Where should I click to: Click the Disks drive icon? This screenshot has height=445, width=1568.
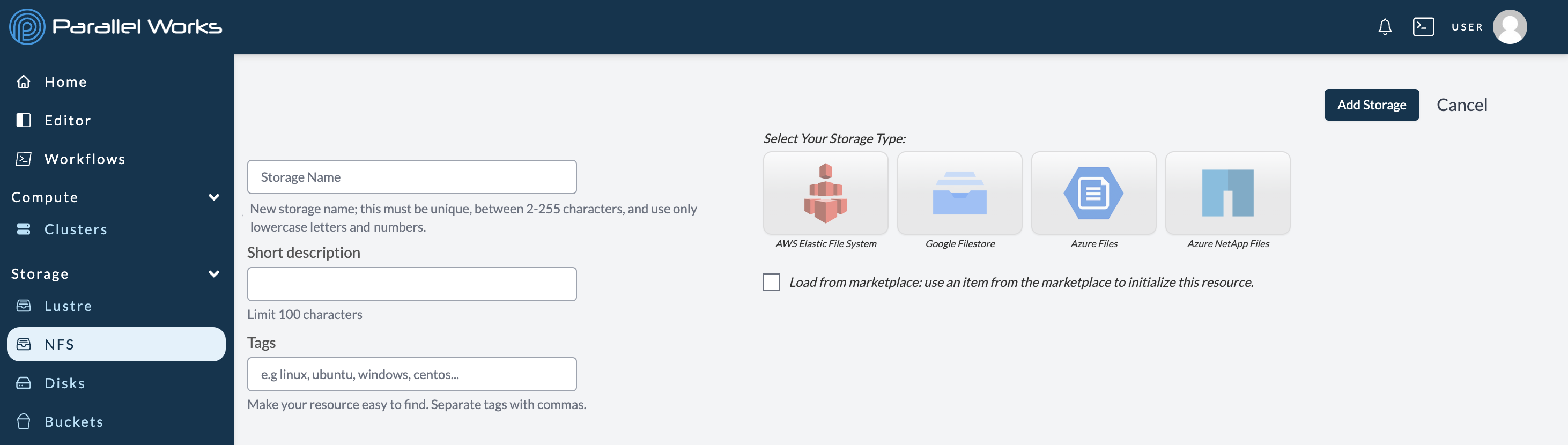24,383
